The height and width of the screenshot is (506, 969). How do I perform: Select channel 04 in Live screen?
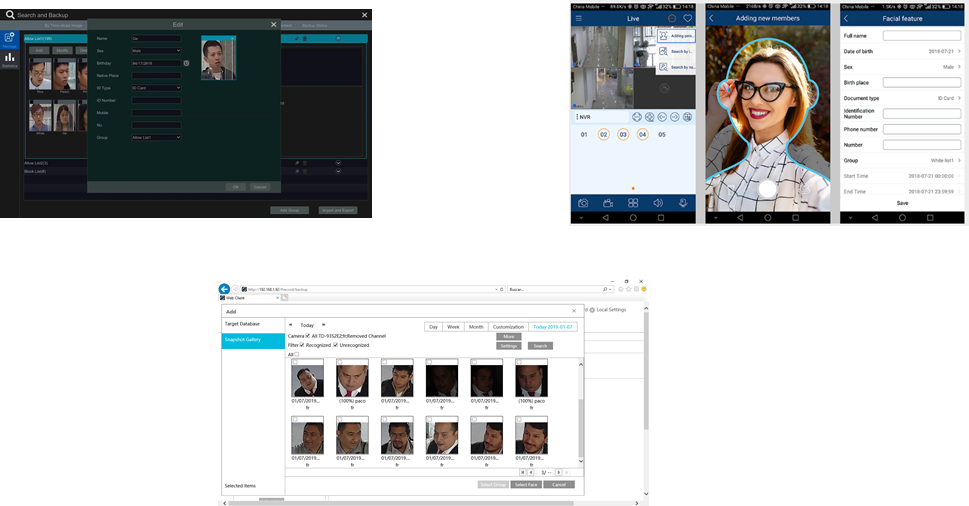[643, 134]
